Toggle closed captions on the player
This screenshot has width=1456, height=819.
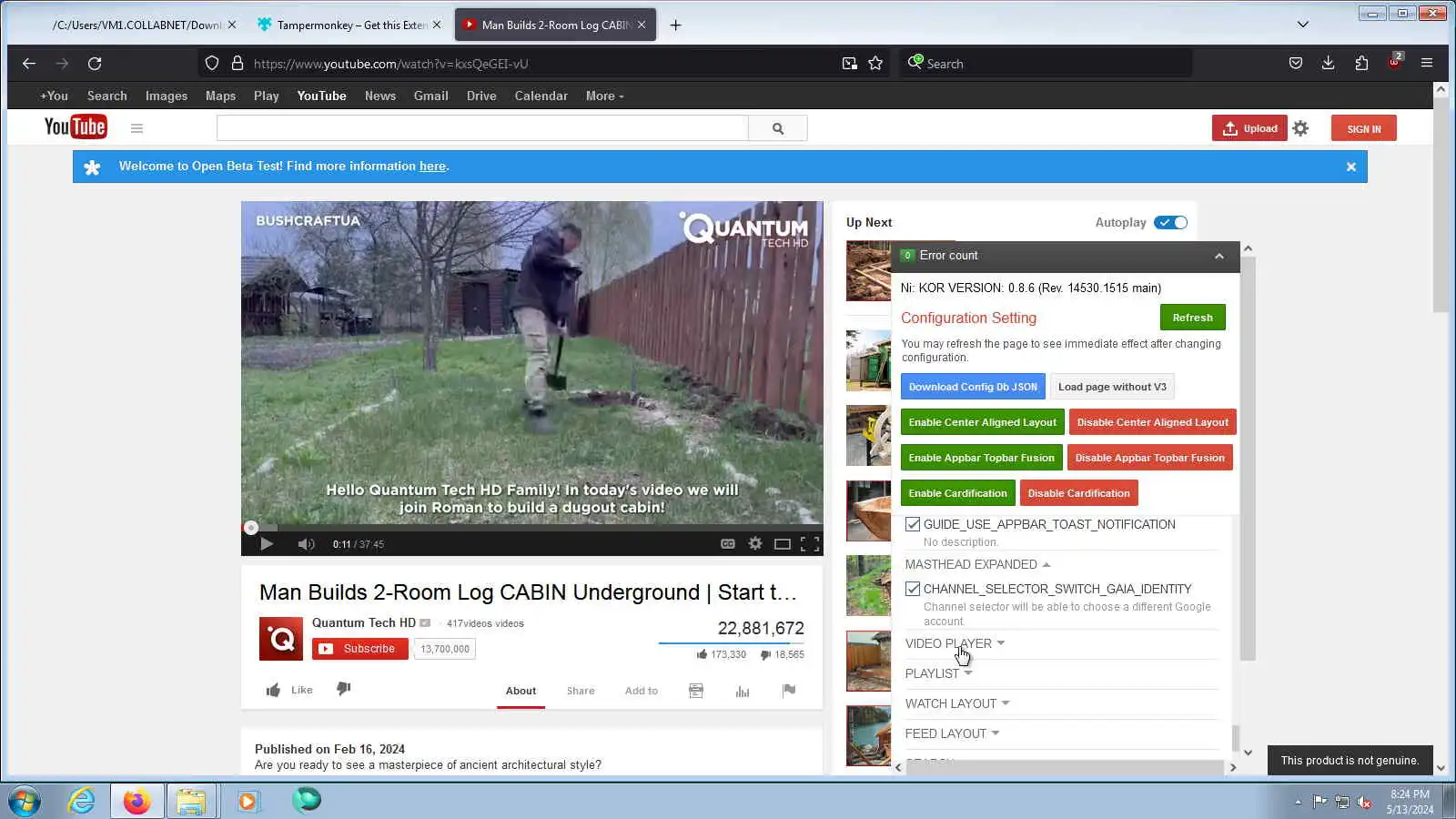[x=728, y=544]
